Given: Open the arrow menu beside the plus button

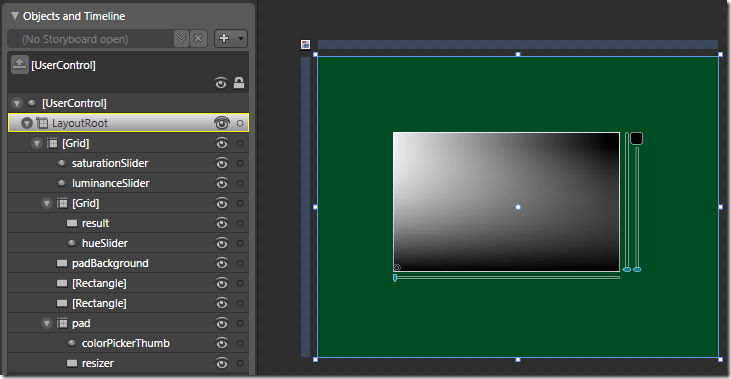Looking at the screenshot, I should (x=241, y=39).
